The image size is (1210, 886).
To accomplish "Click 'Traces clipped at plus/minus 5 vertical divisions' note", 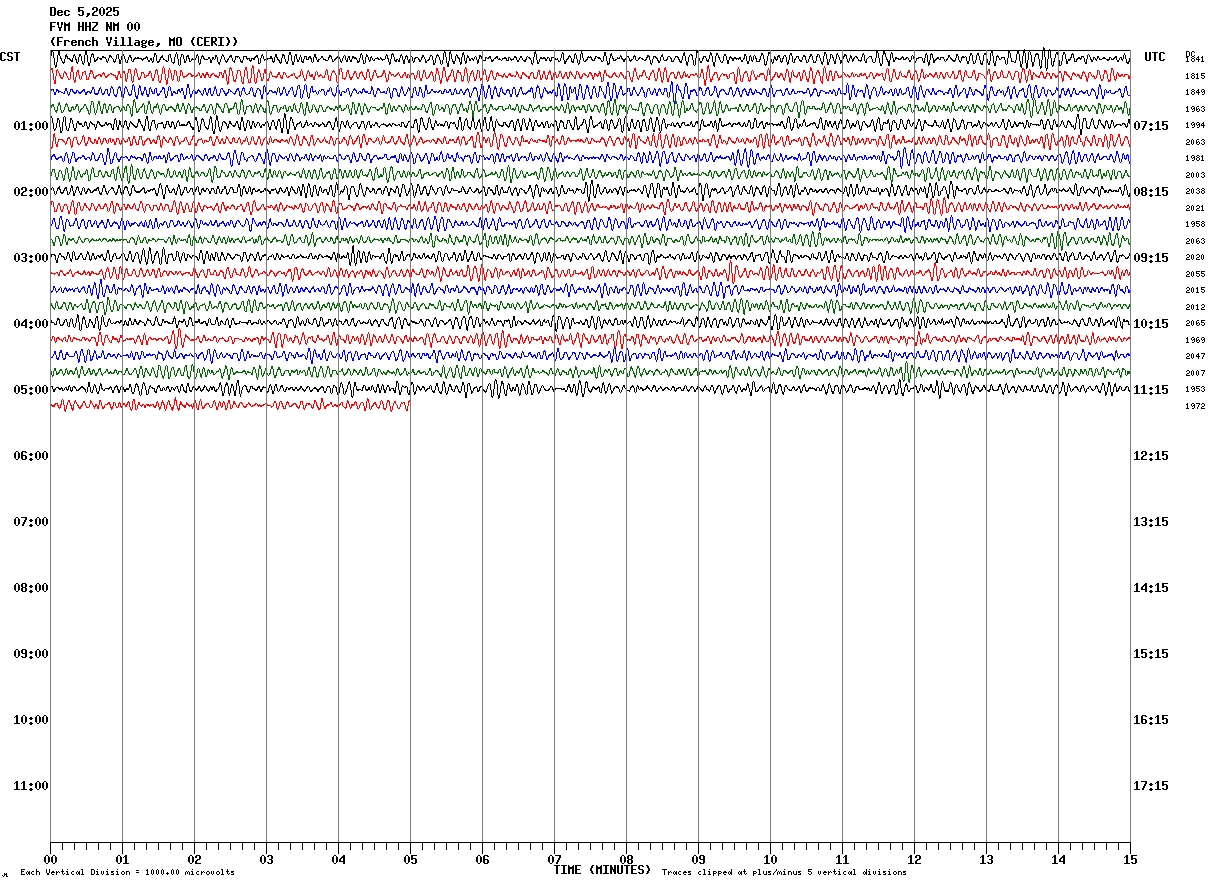I will click(x=784, y=873).
